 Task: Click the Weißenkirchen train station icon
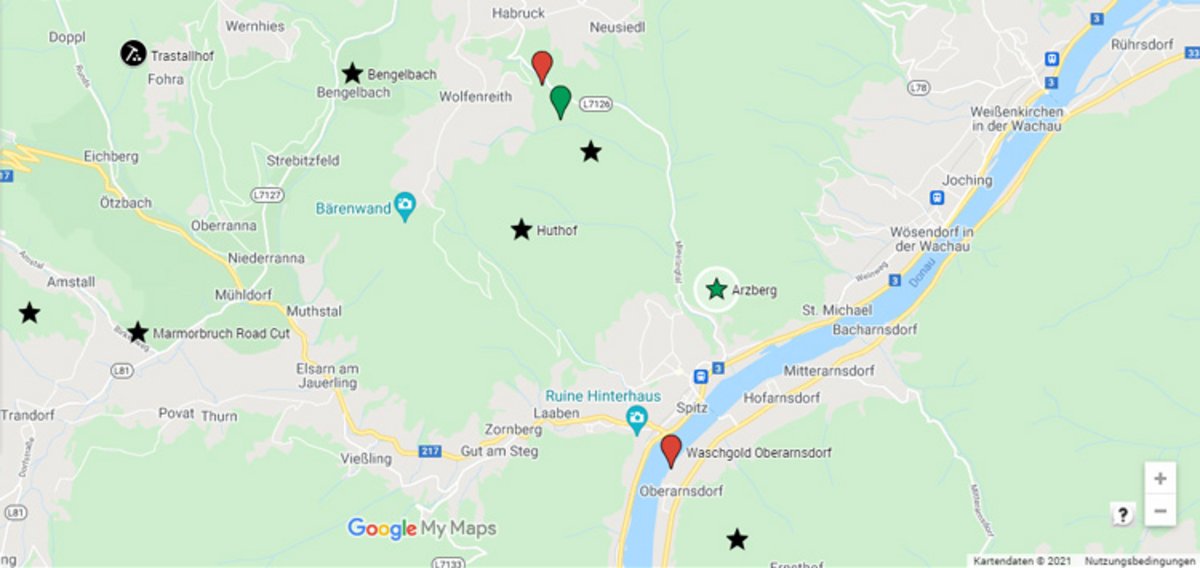[x=1051, y=59]
